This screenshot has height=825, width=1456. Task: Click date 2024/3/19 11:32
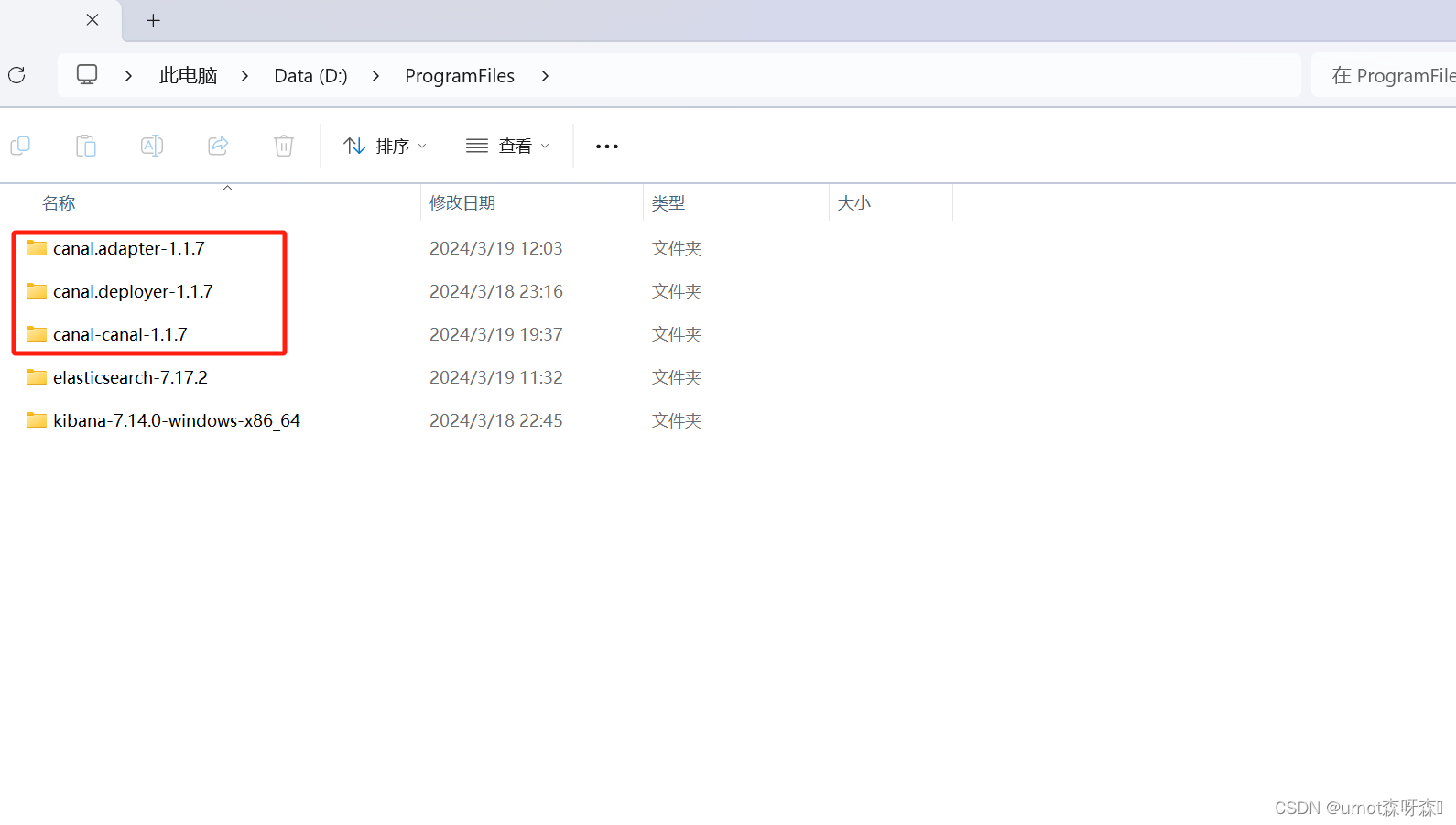(496, 377)
